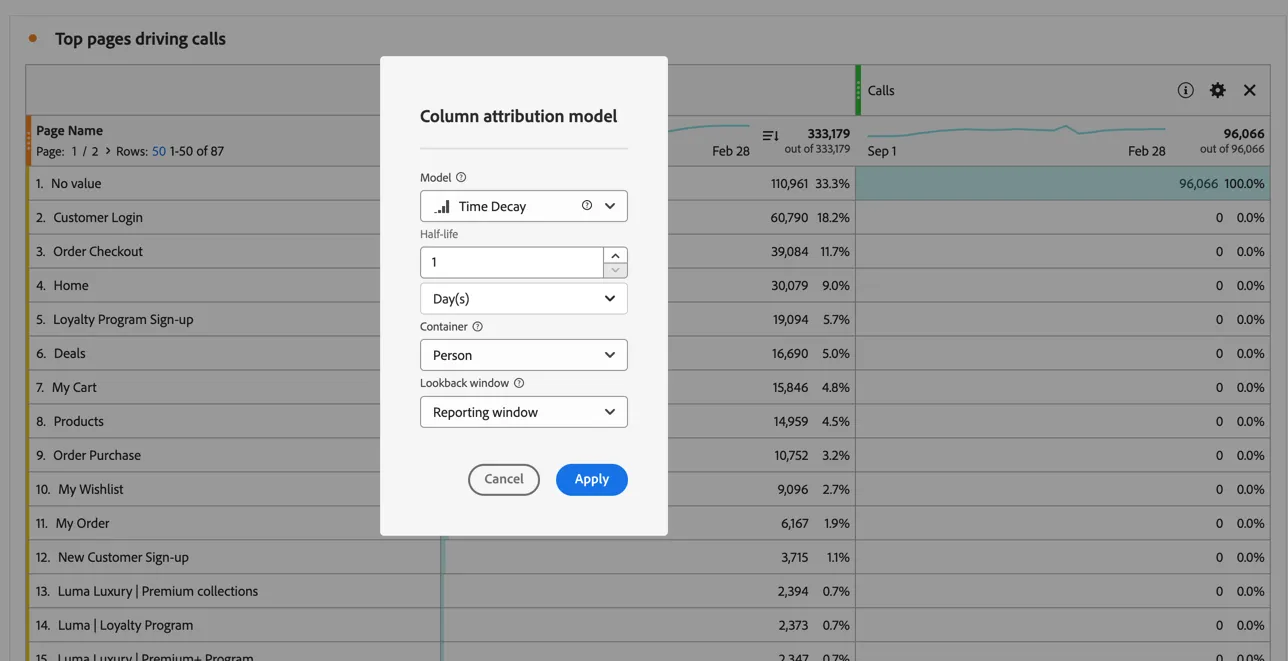Click the Top pages driving calls title
The image size is (1288, 661).
pyautogui.click(x=140, y=39)
